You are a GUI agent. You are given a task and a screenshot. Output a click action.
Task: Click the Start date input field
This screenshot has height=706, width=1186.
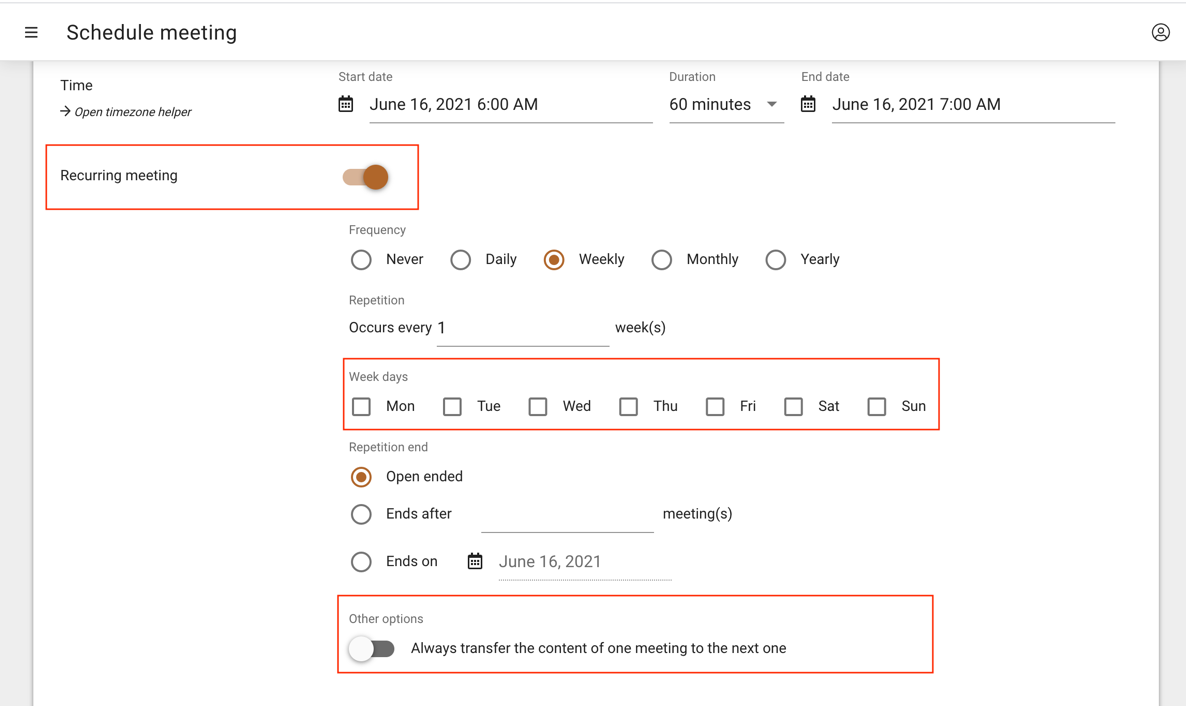(511, 105)
